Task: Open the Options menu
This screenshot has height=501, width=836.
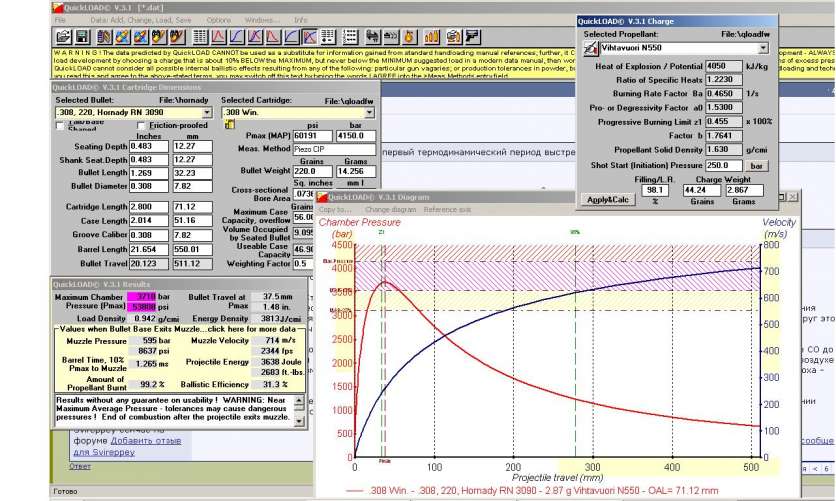Action: (x=217, y=19)
